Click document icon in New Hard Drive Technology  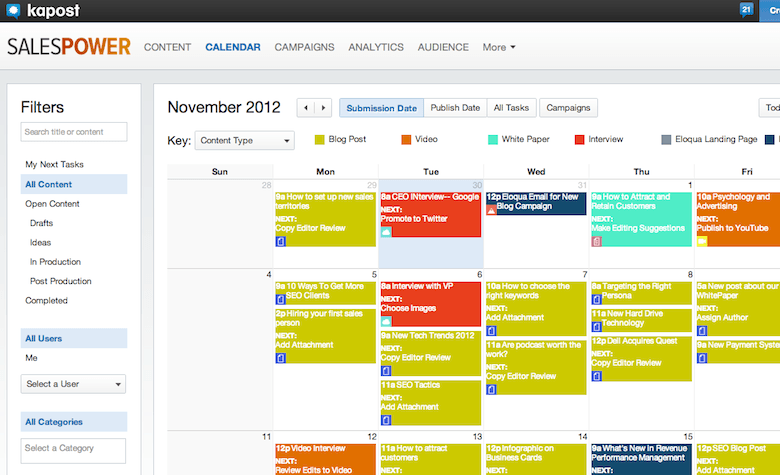[x=596, y=327]
